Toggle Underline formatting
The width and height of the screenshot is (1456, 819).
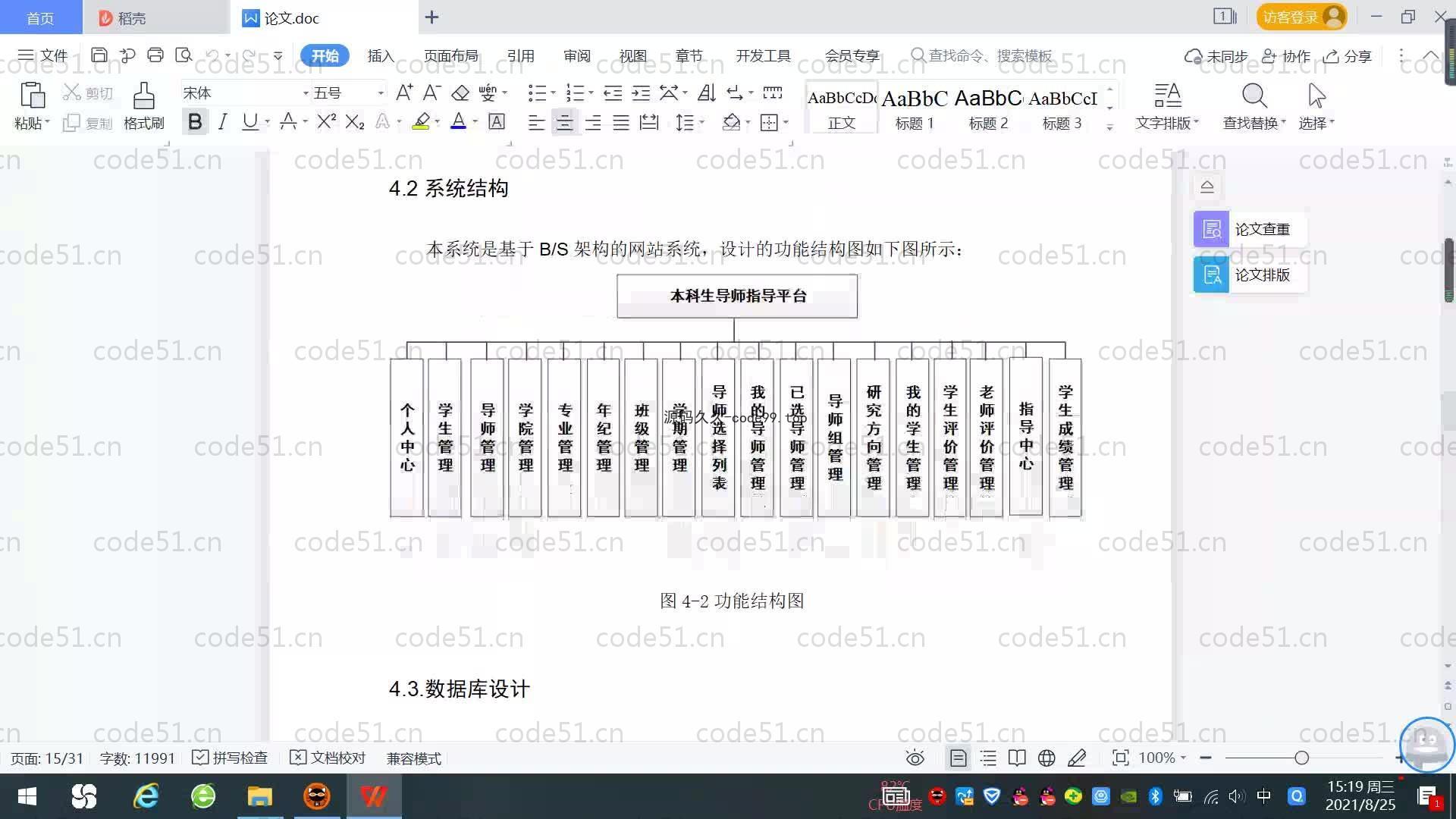pos(249,121)
